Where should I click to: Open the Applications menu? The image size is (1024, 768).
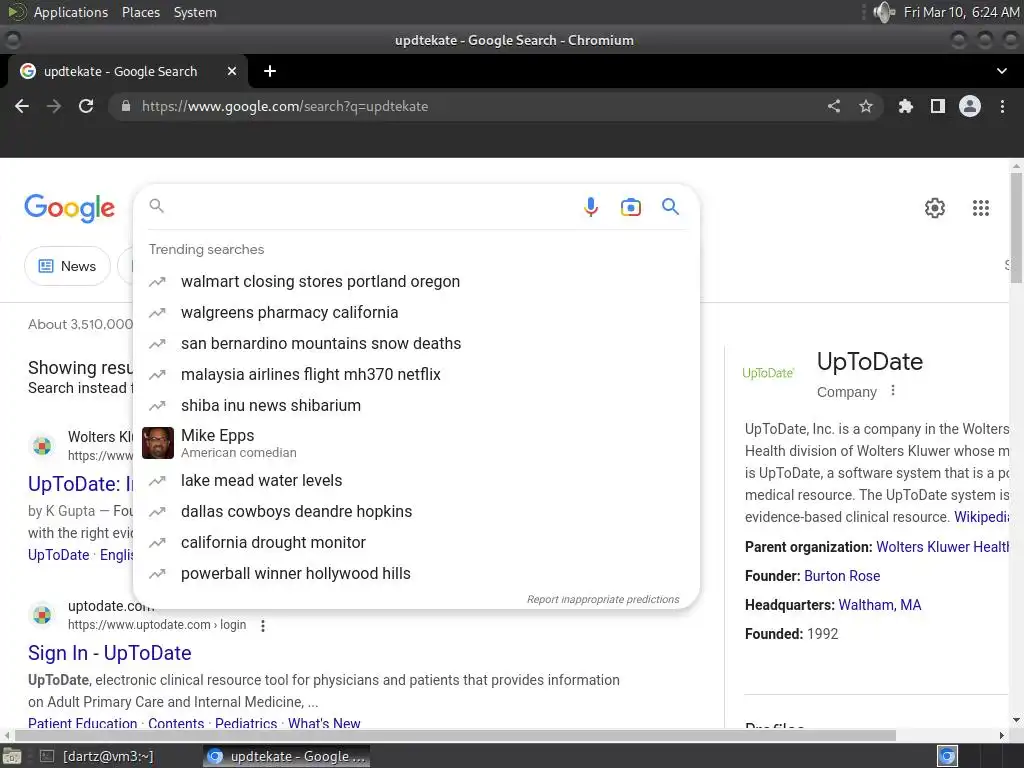click(x=71, y=12)
